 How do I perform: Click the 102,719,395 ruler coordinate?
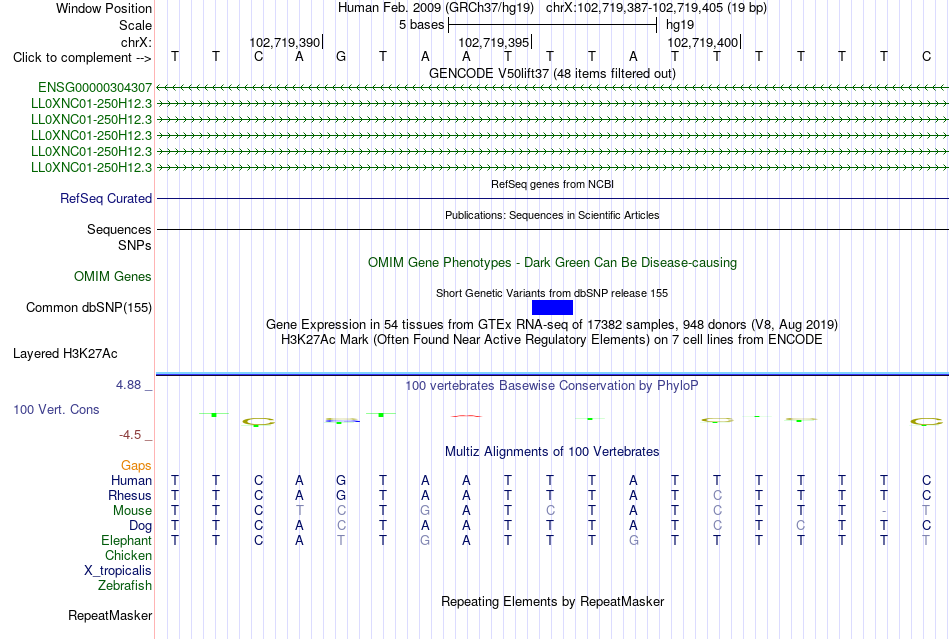coord(493,42)
